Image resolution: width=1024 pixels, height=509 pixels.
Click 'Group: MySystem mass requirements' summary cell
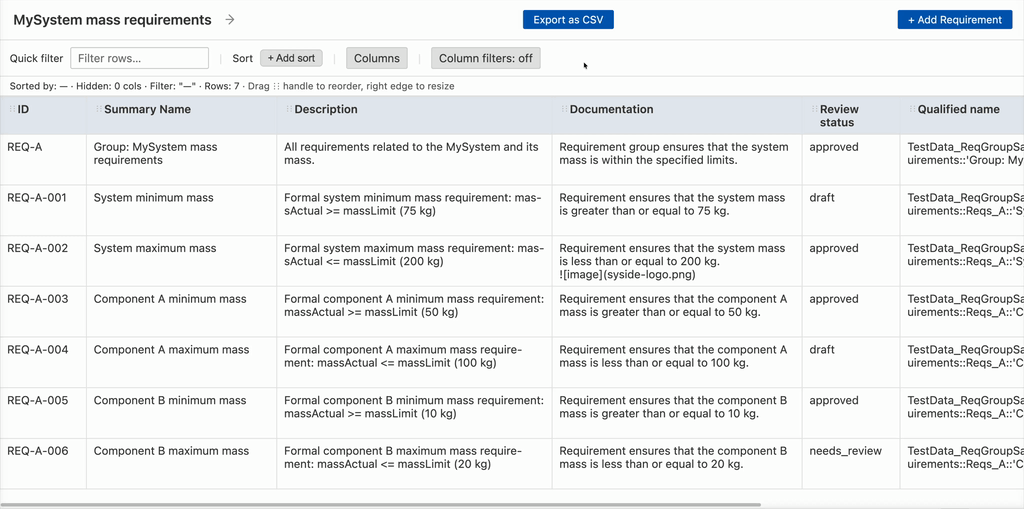(x=182, y=159)
